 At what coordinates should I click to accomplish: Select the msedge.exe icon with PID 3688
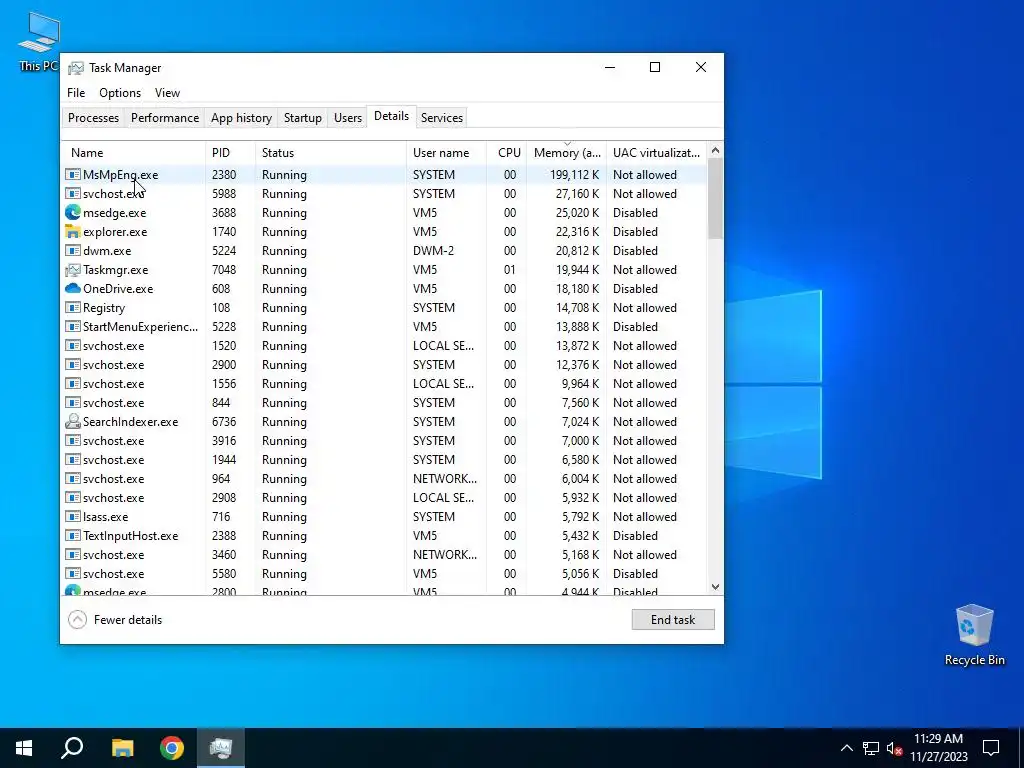click(72, 212)
